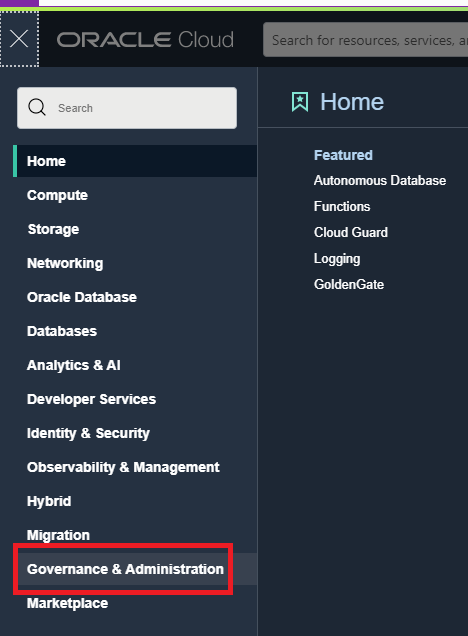This screenshot has width=468, height=636.
Task: Open the Oracle Database category
Action: pos(82,297)
